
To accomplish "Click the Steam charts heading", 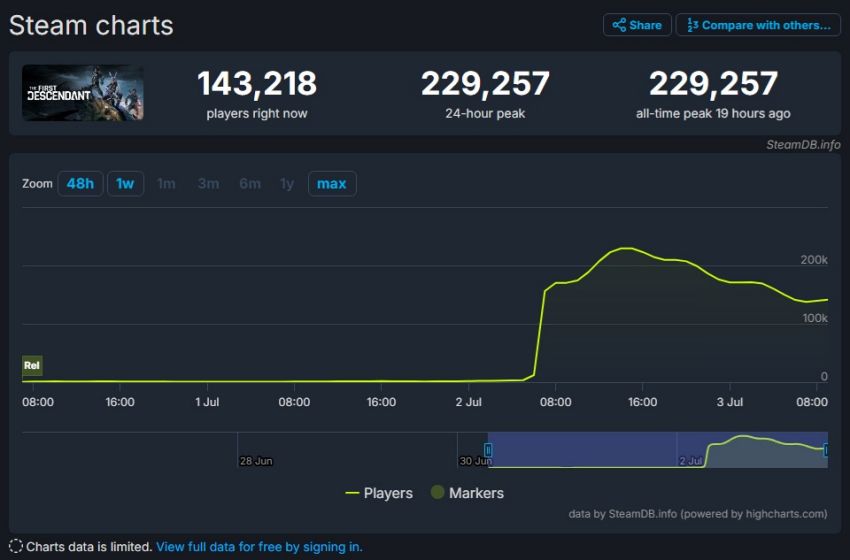I will (91, 25).
